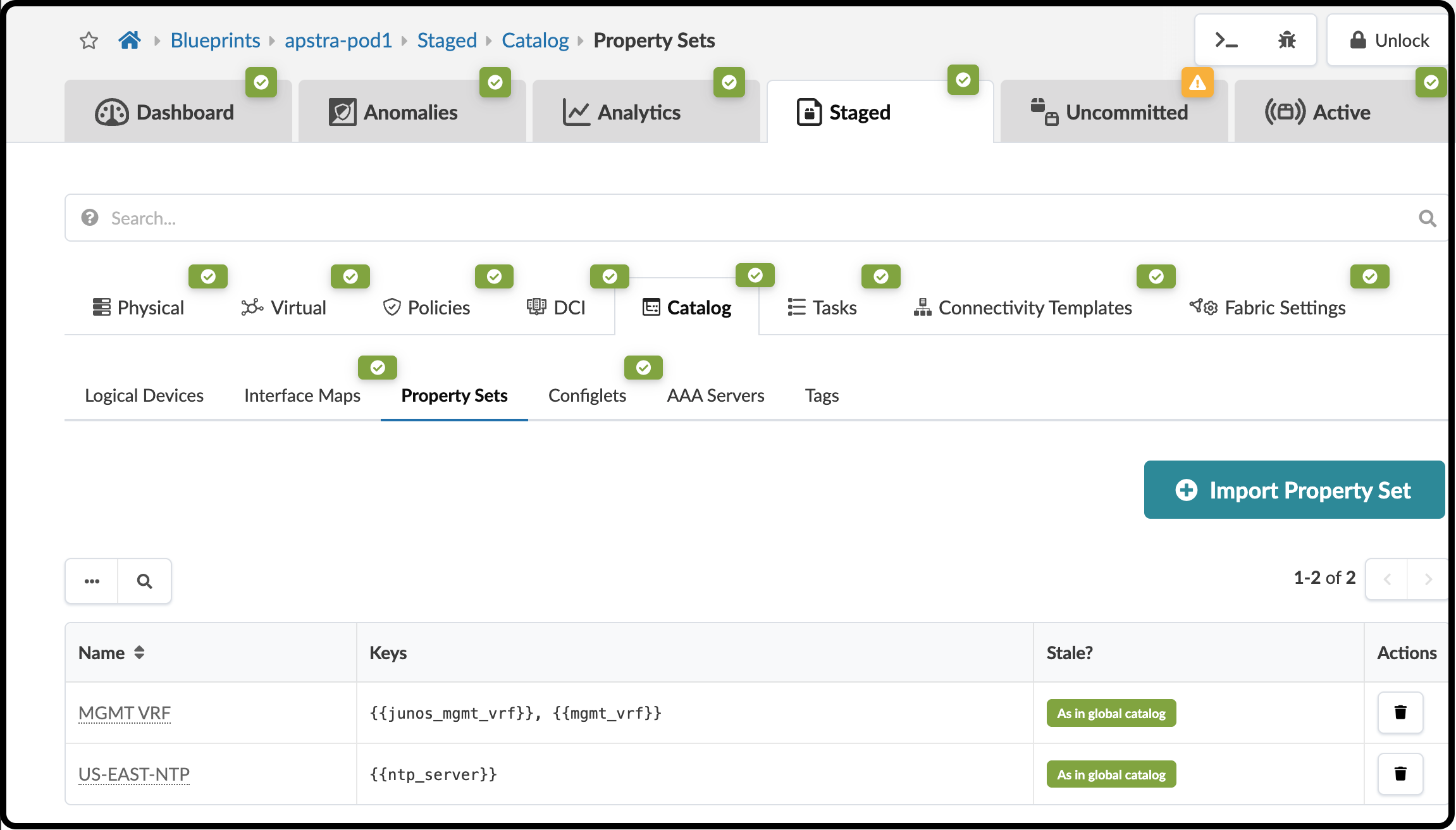1456x830 pixels.
Task: Open the MGMT VRF property set
Action: [125, 713]
